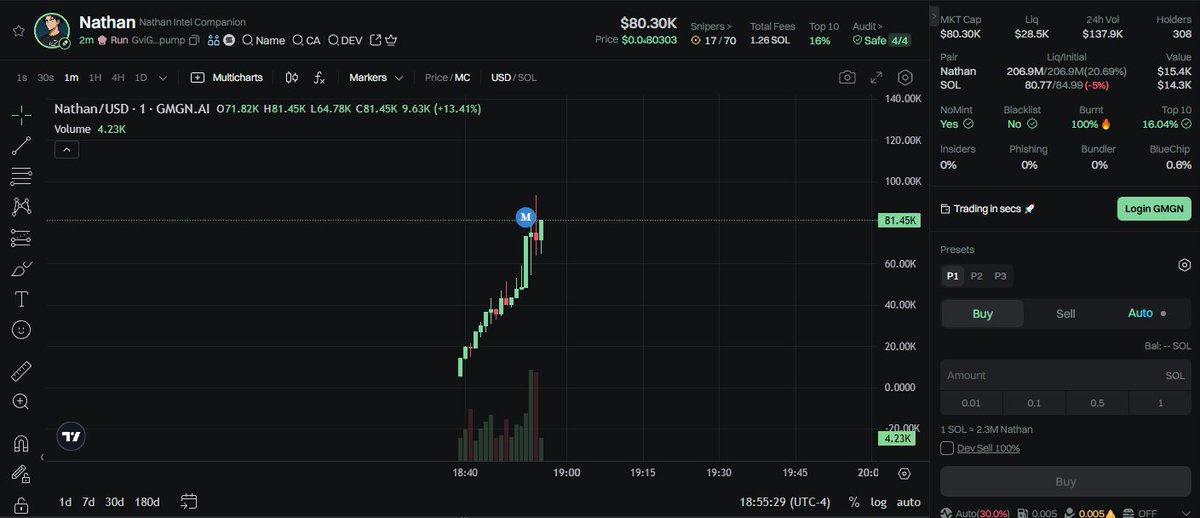The width and height of the screenshot is (1200, 518).
Task: Collapse the drawing toolbar with left arrow
Action: click(42, 457)
